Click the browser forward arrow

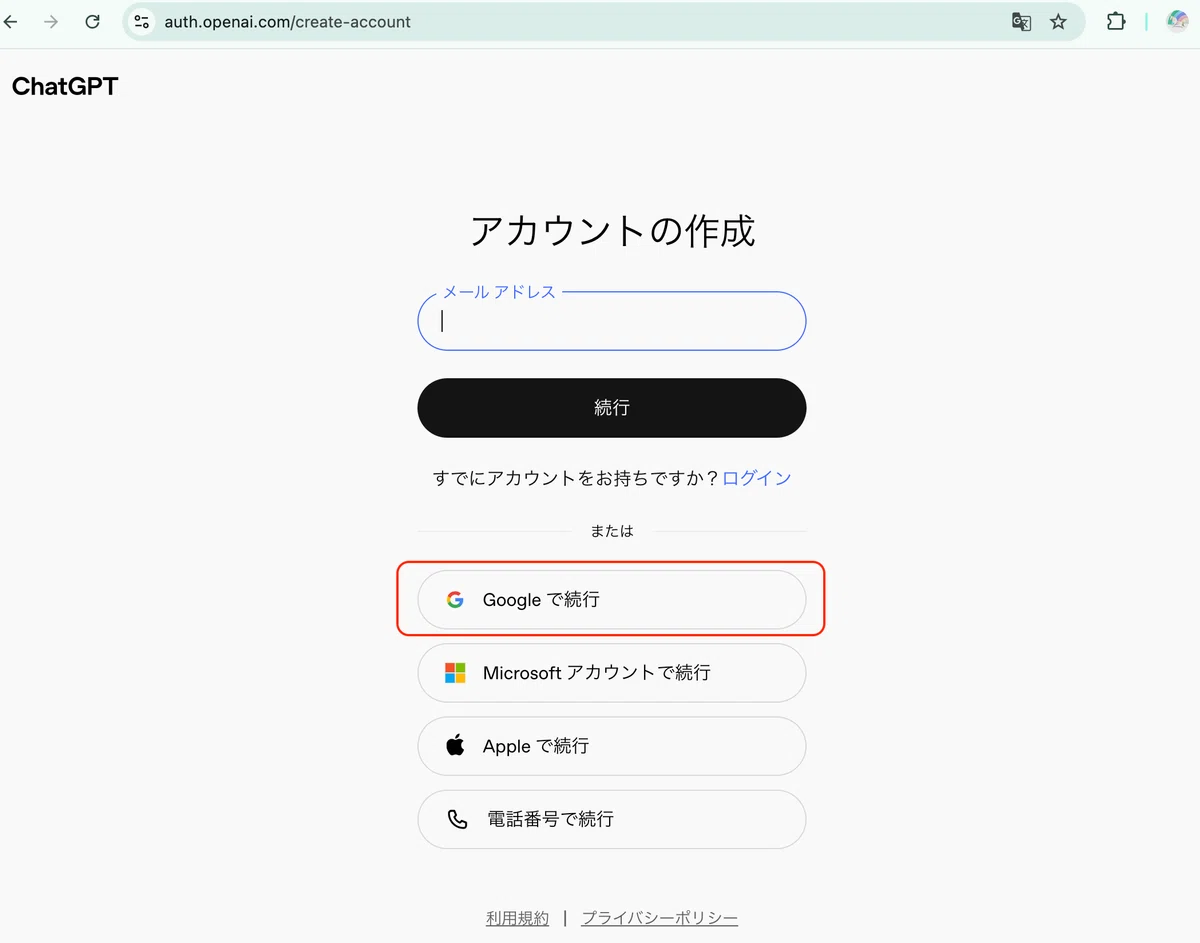coord(51,21)
